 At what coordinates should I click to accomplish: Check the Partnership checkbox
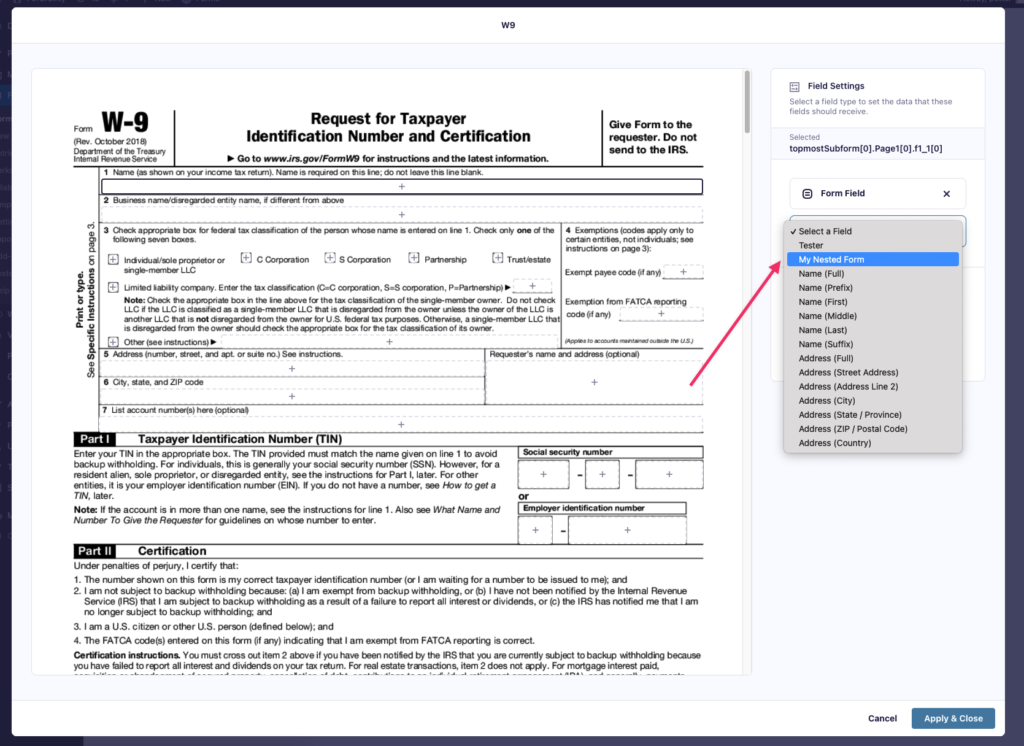tap(413, 259)
